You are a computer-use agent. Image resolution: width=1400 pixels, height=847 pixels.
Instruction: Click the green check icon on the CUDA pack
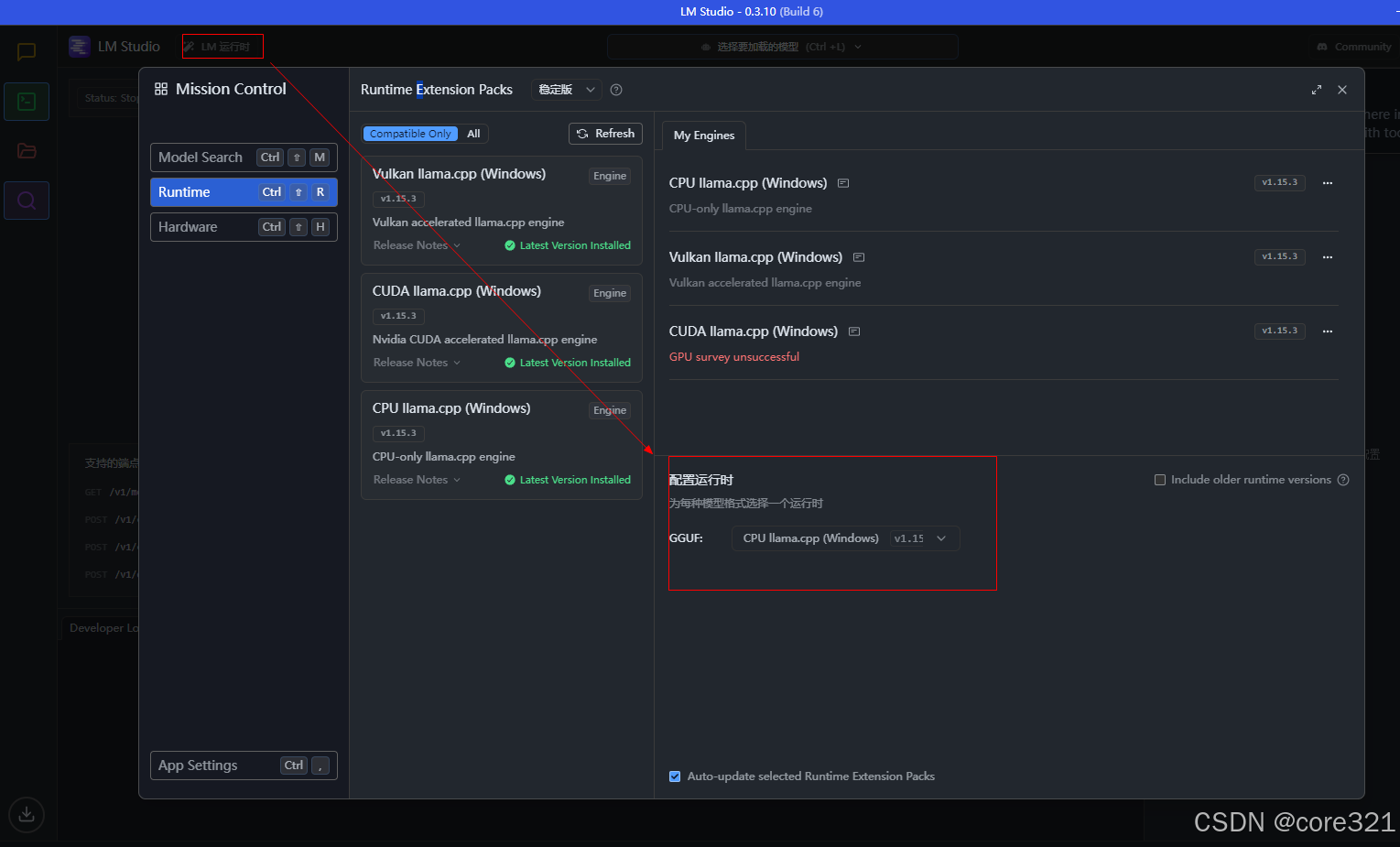coord(510,363)
